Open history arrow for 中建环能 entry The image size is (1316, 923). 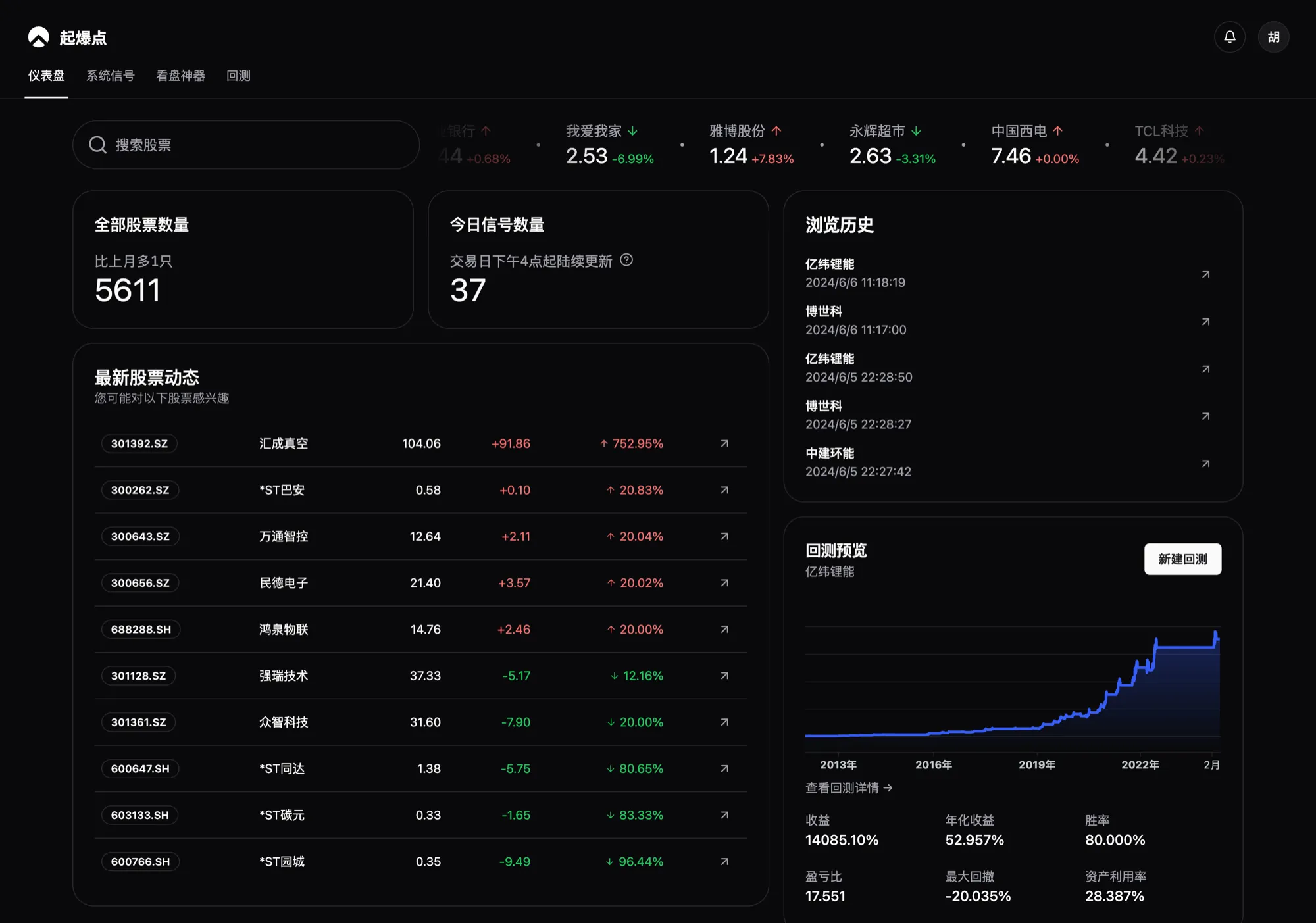pyautogui.click(x=1205, y=464)
